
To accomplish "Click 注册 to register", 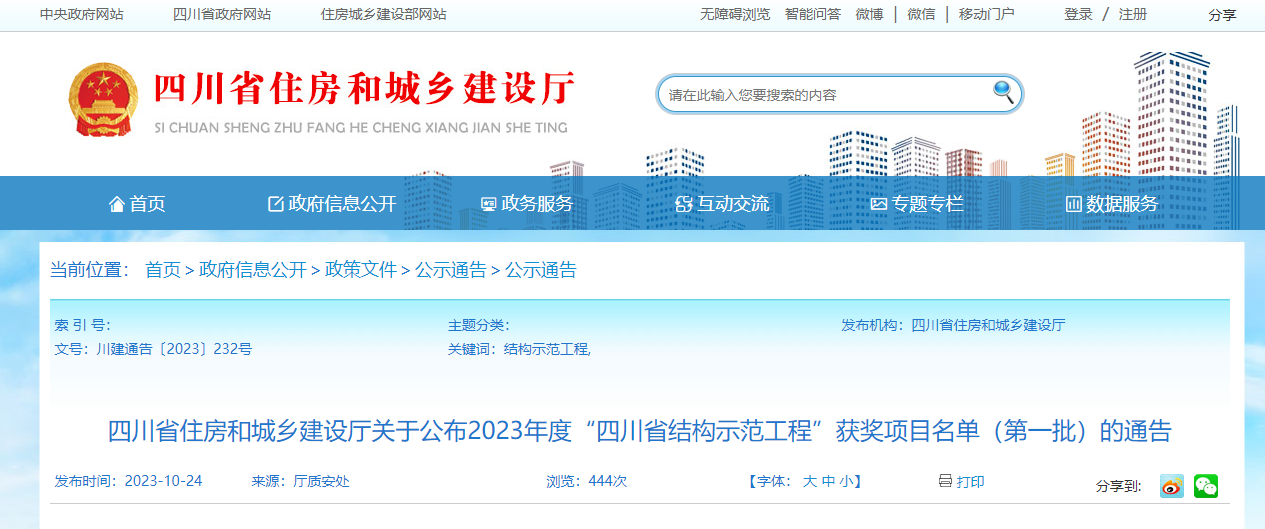I will click(x=1133, y=14).
